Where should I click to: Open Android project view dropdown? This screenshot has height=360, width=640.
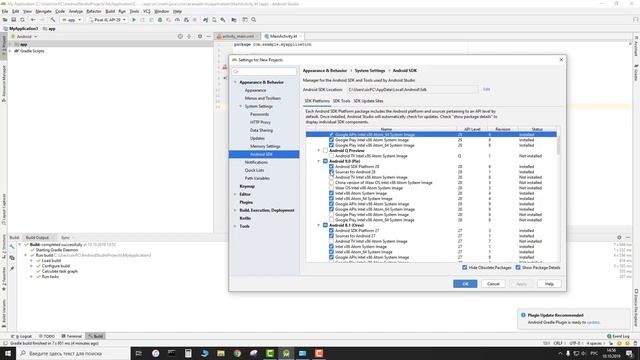pos(24,36)
